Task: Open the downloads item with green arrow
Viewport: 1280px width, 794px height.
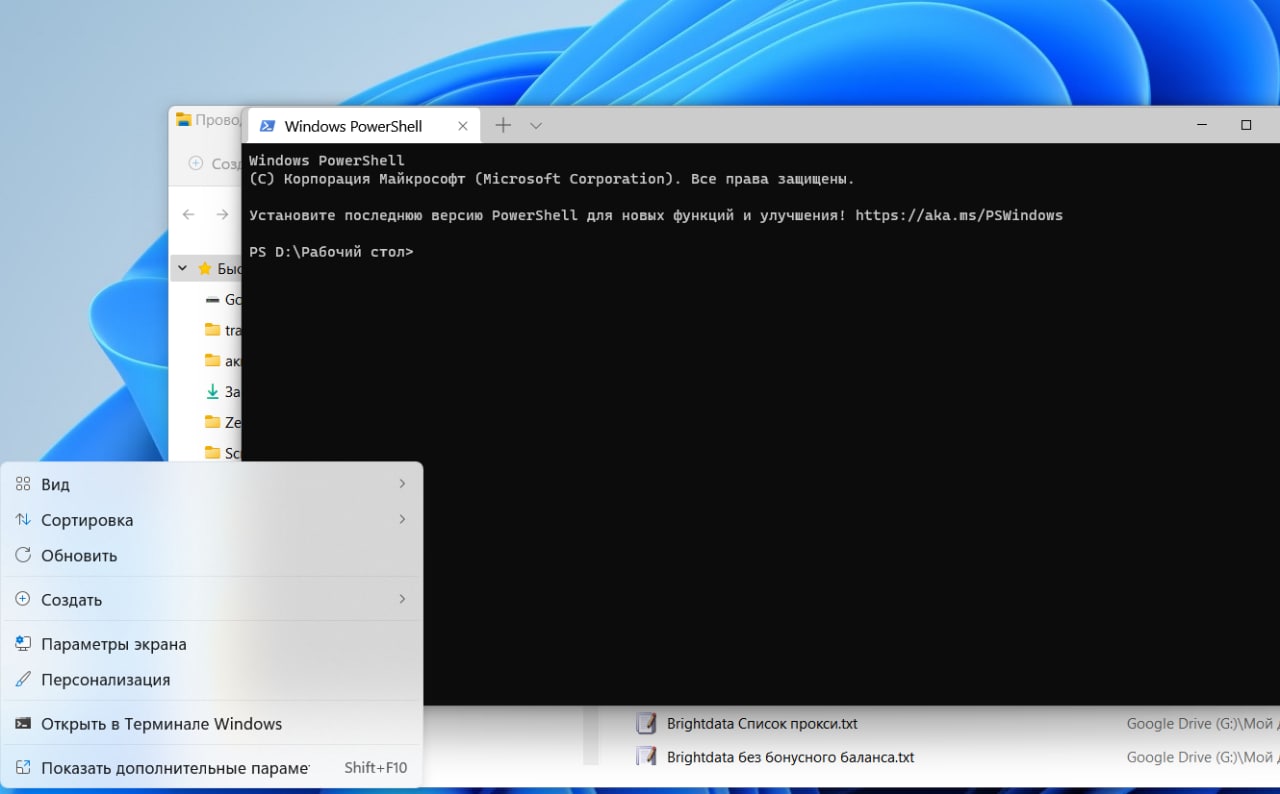Action: [223, 392]
